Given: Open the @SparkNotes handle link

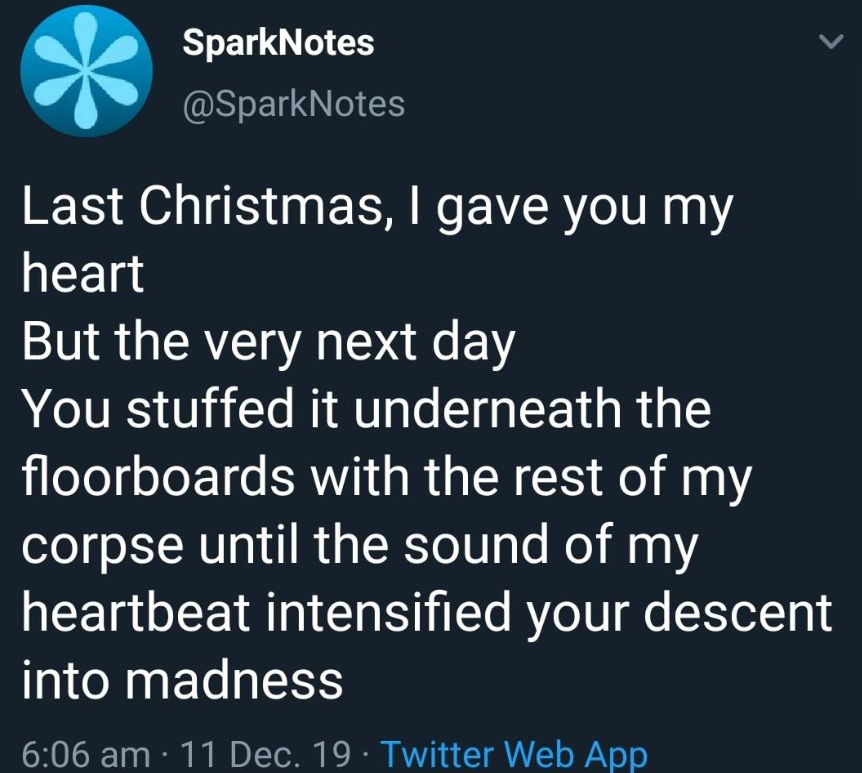Looking at the screenshot, I should pos(294,103).
